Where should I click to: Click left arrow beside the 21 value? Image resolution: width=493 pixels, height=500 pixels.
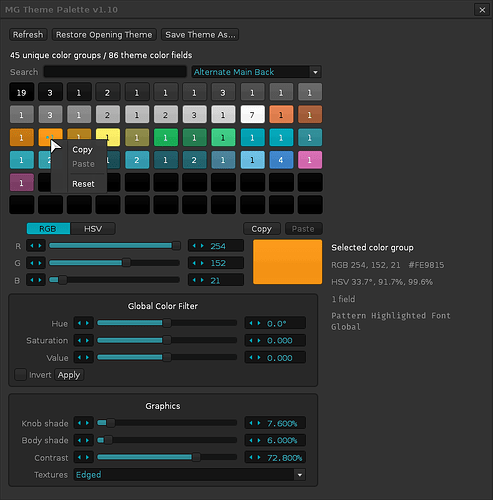coord(194,280)
